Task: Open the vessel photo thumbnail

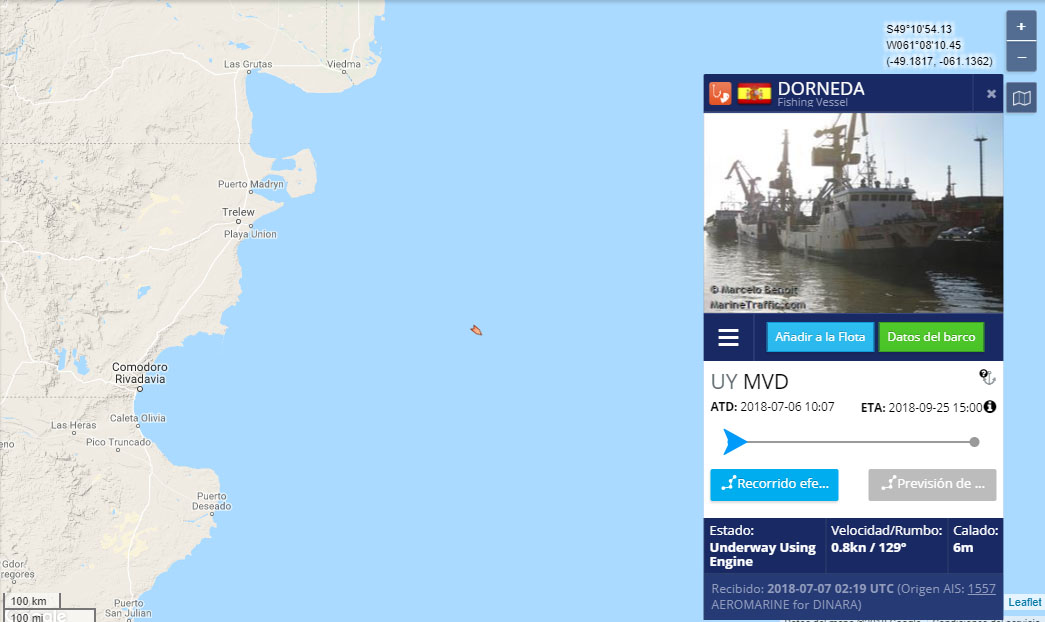Action: (x=853, y=213)
